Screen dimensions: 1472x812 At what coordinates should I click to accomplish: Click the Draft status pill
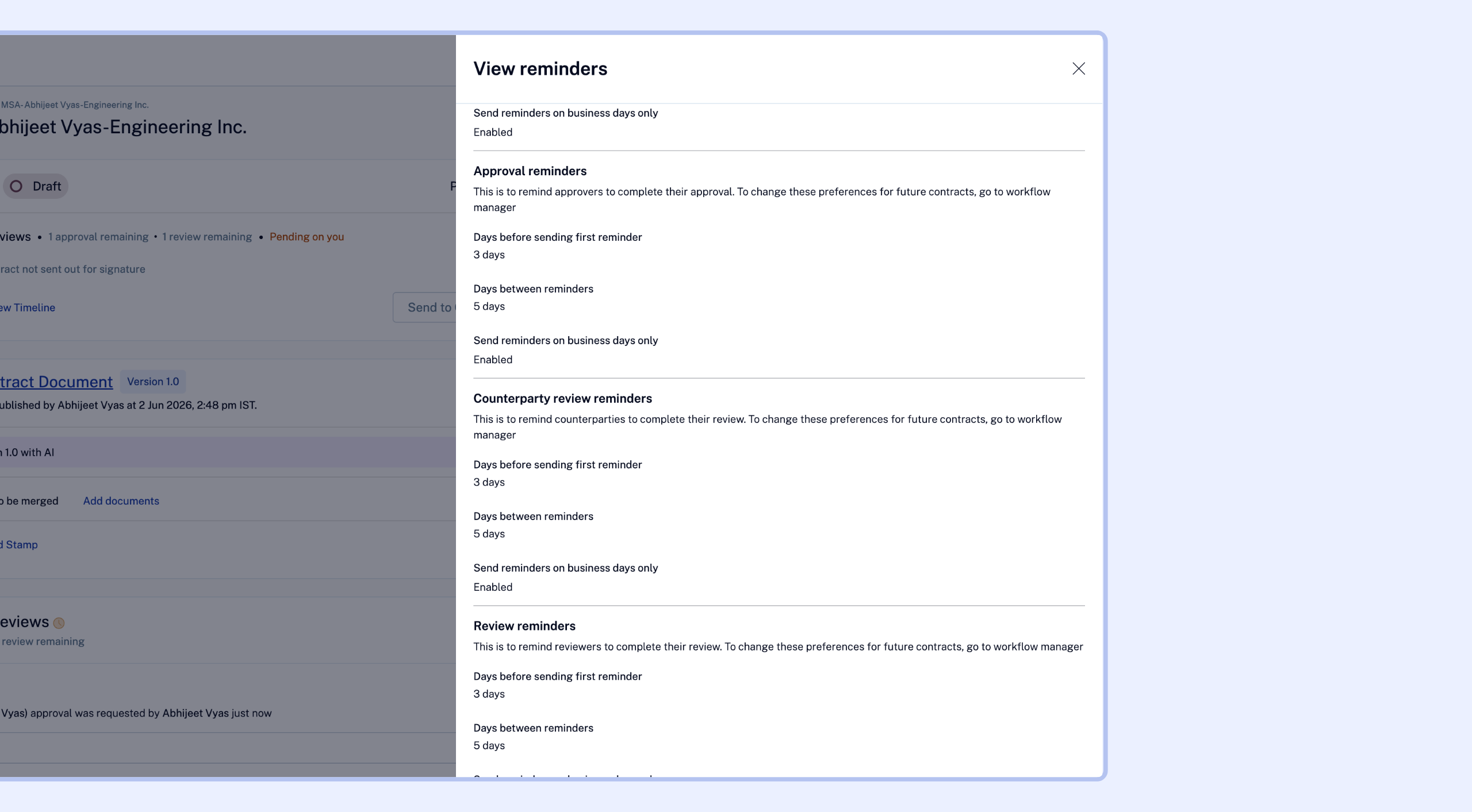(x=36, y=186)
